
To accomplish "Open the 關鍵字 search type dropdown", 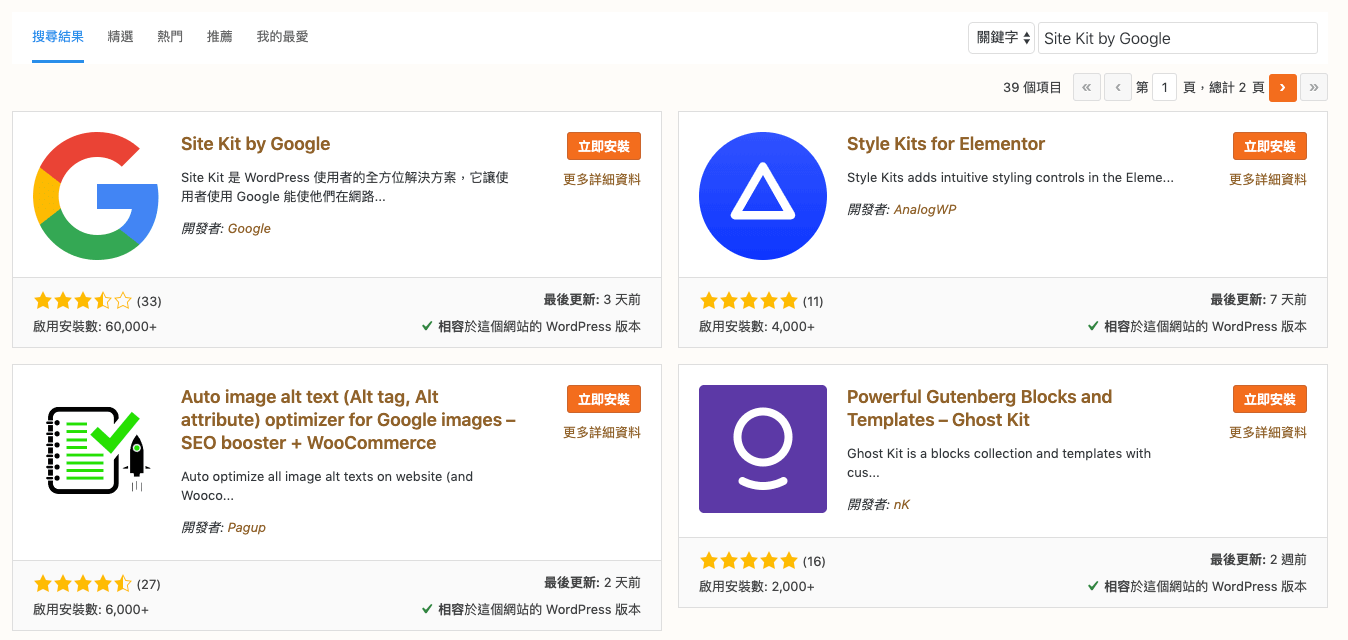I will [1001, 38].
